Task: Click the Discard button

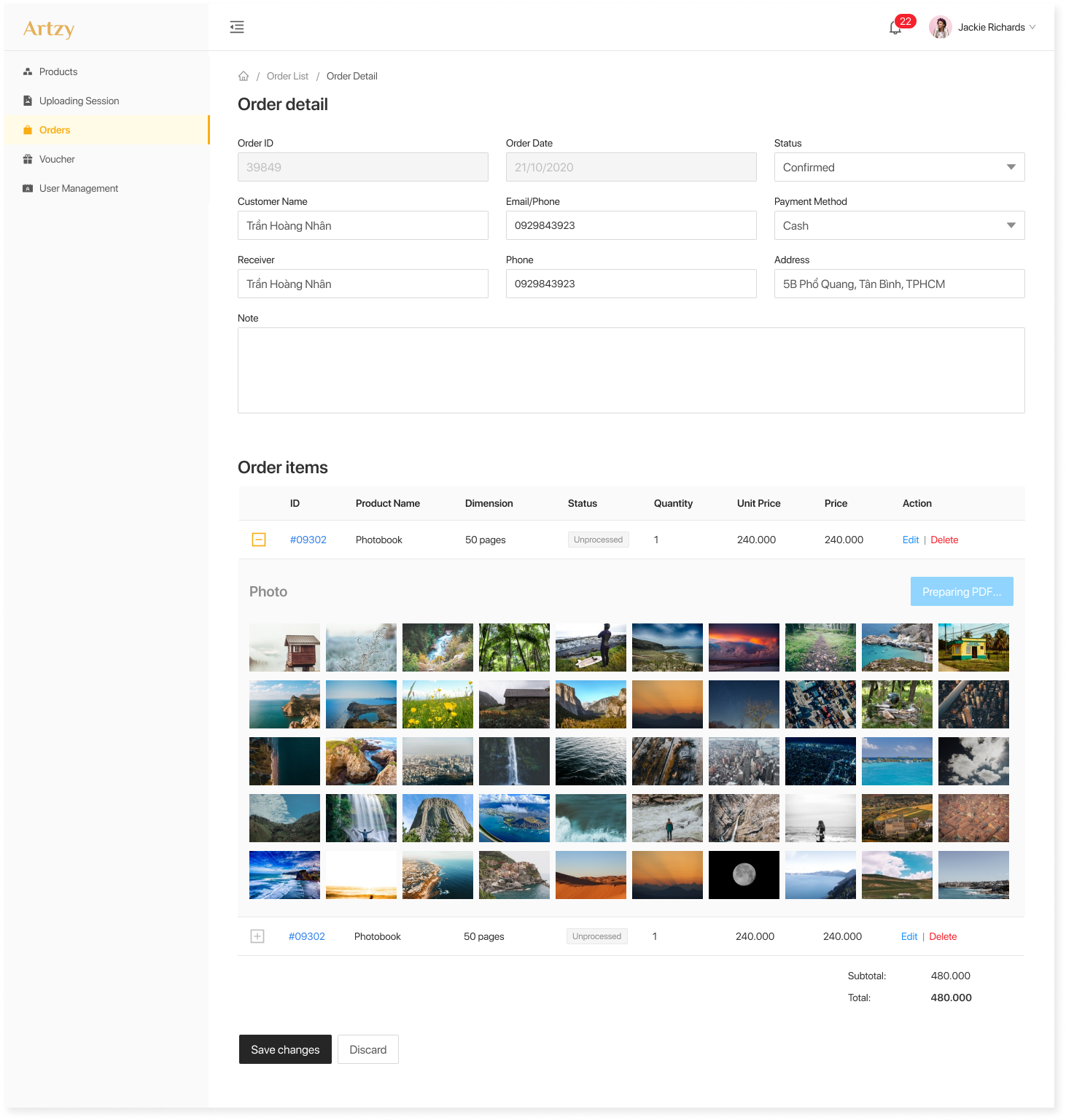Action: click(x=368, y=1049)
